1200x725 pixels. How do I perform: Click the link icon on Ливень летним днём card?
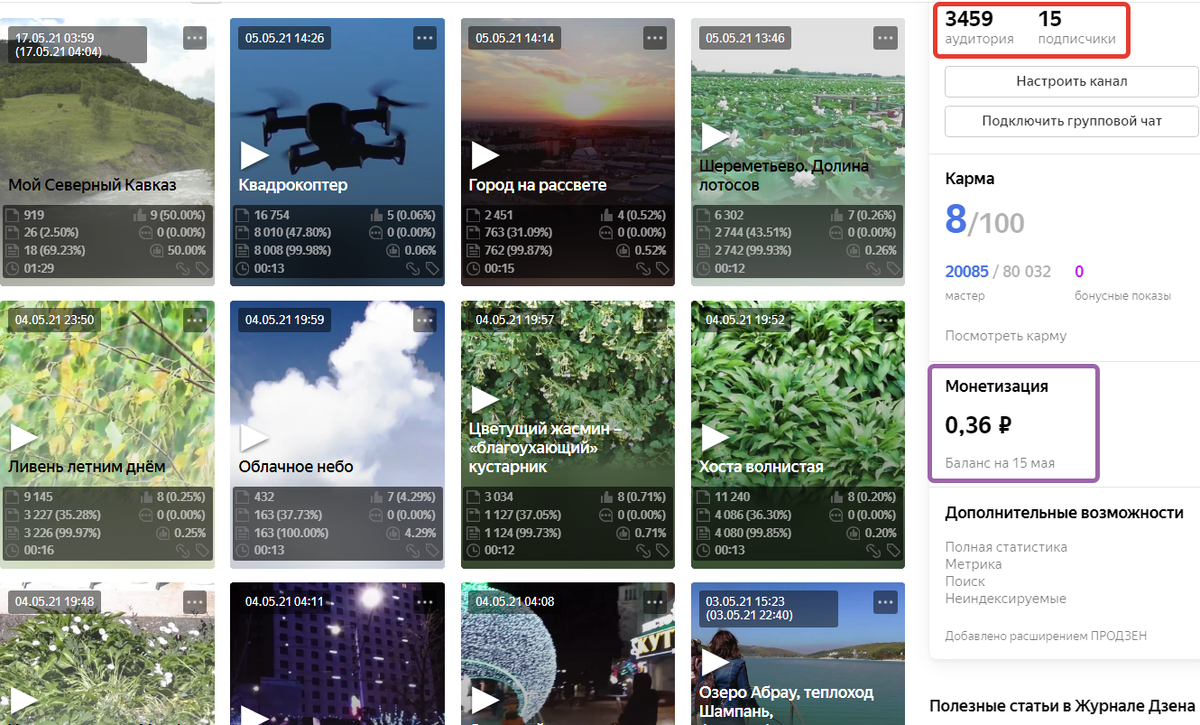click(183, 551)
